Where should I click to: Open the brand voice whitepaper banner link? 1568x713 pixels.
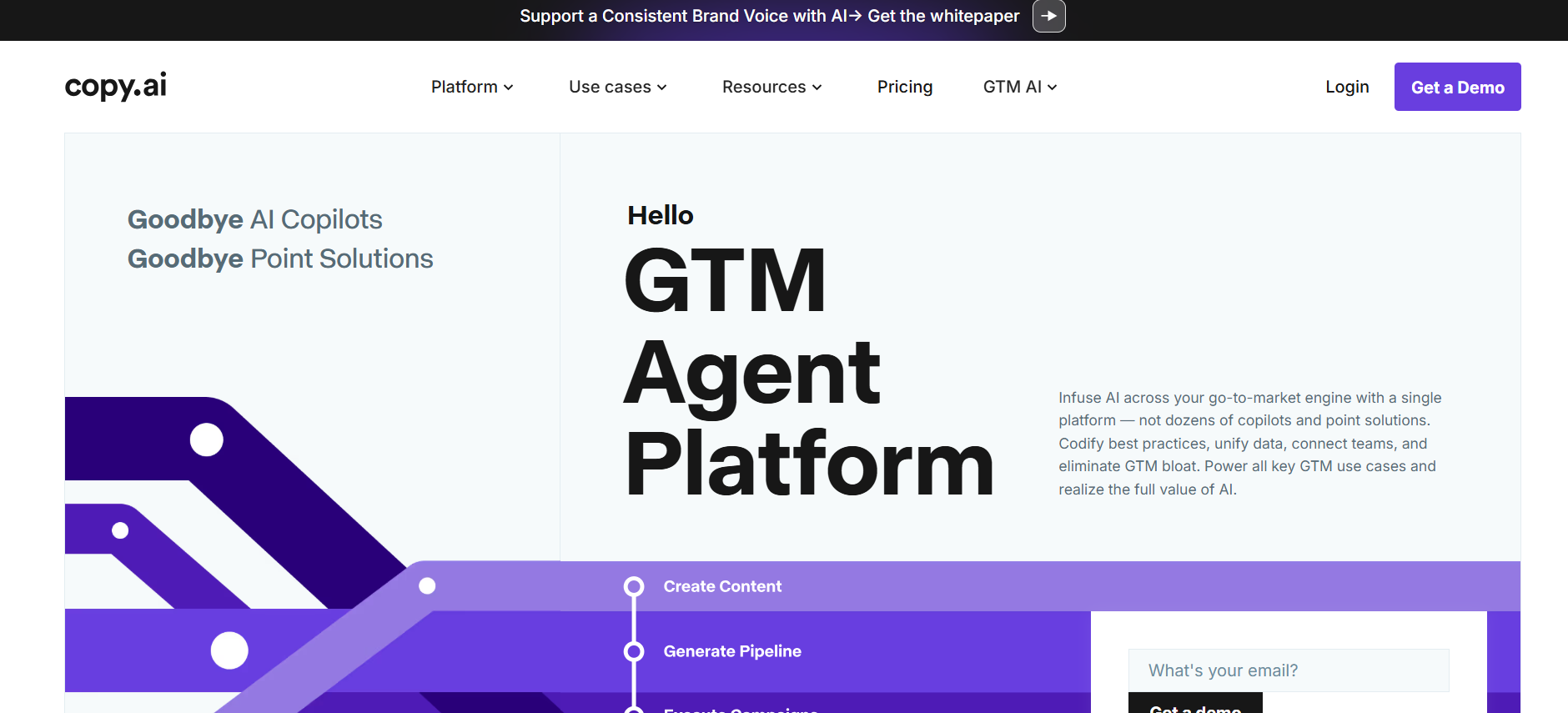pyautogui.click(x=769, y=16)
